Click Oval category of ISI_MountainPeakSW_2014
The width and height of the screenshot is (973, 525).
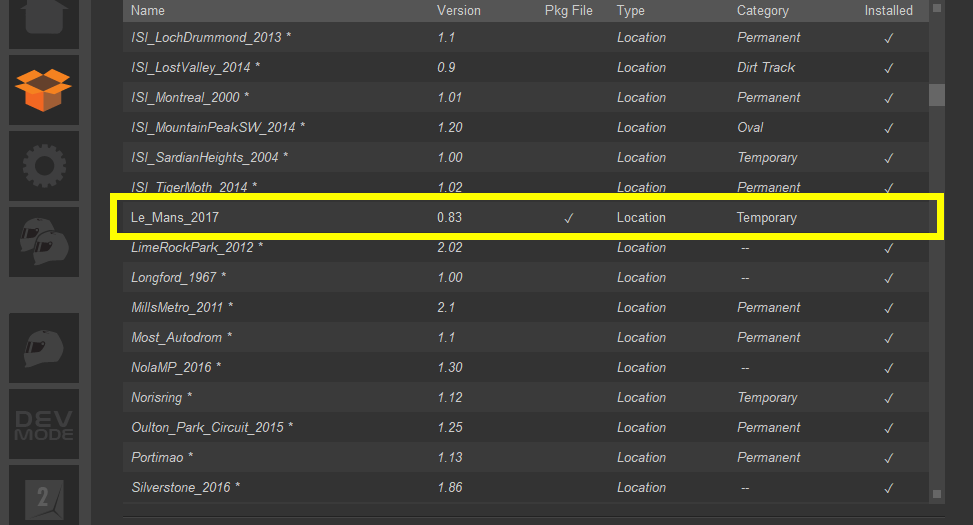(750, 127)
